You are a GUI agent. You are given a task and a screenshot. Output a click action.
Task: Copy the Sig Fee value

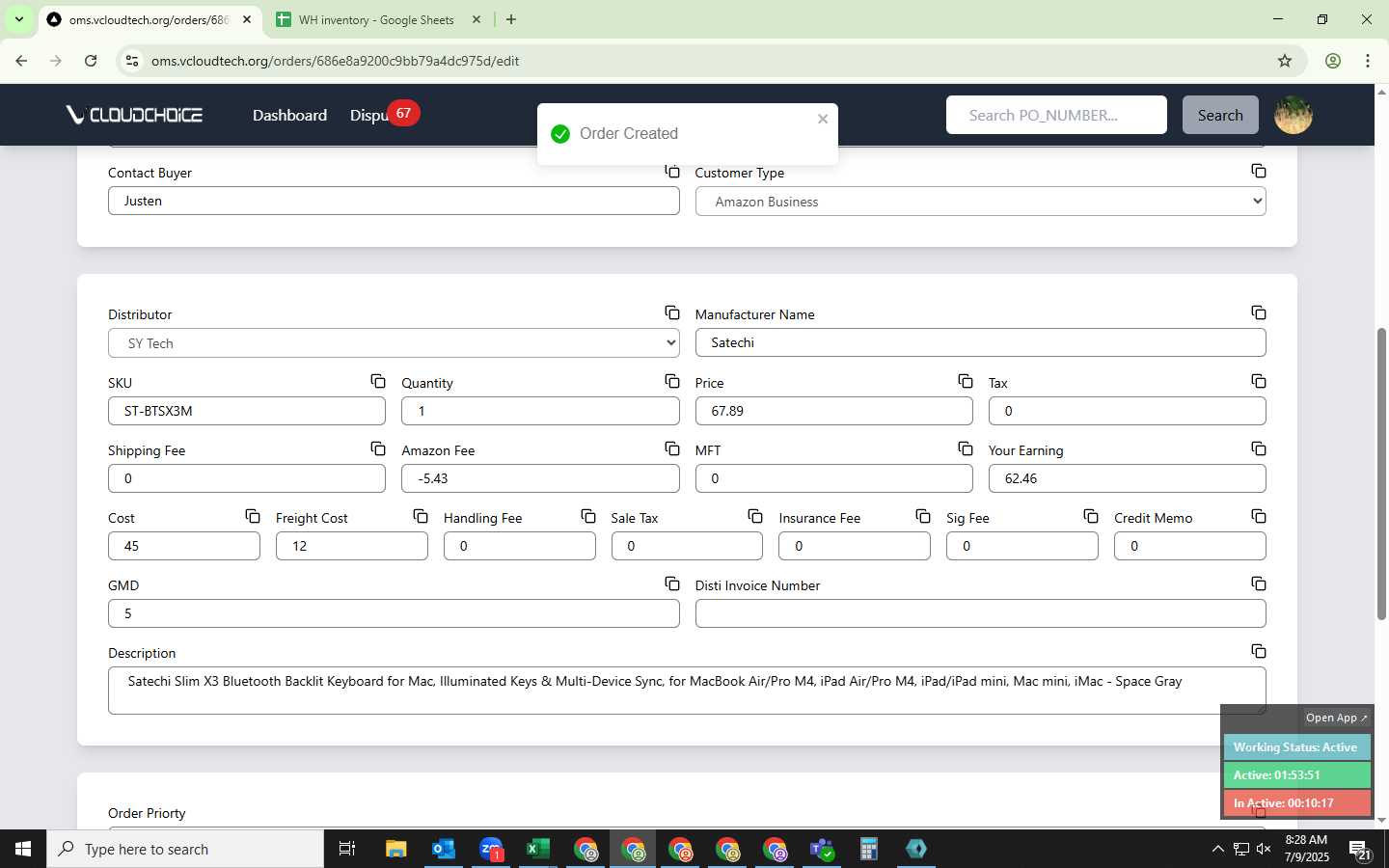(x=1091, y=516)
